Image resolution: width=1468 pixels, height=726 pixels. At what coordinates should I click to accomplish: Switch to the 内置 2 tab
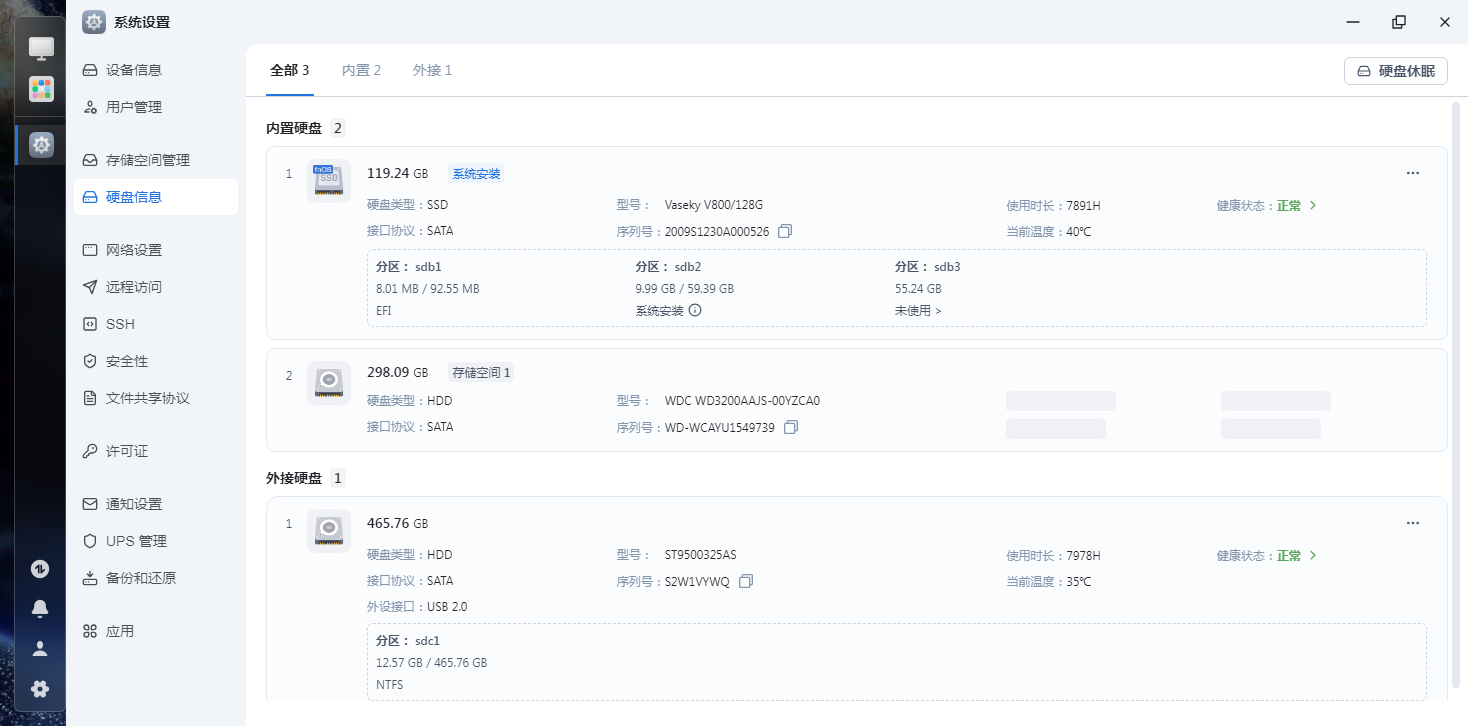(361, 70)
